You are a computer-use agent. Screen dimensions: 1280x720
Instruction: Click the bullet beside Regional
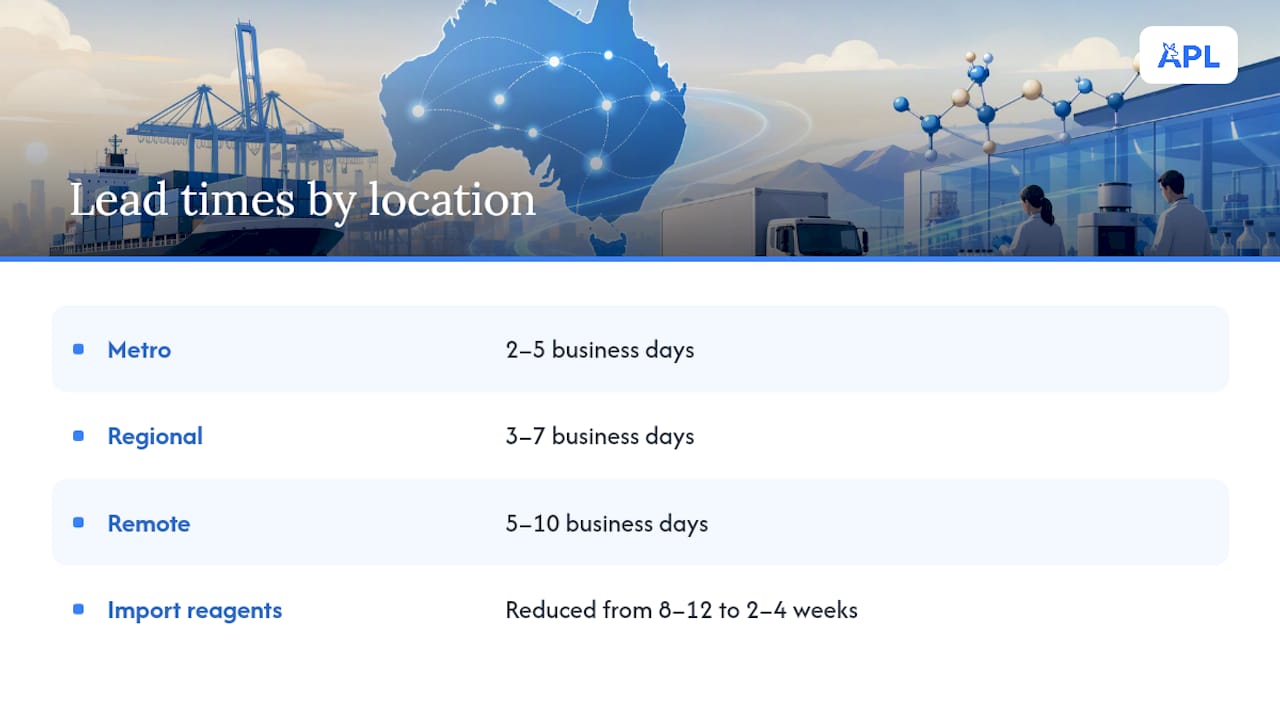[78, 436]
